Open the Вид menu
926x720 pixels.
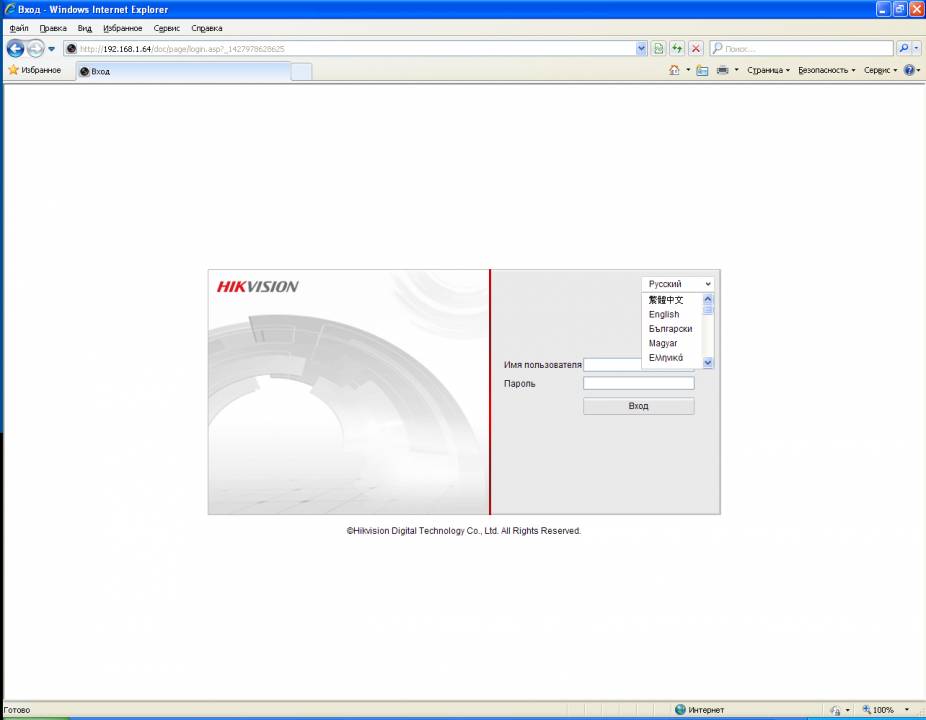(84, 28)
